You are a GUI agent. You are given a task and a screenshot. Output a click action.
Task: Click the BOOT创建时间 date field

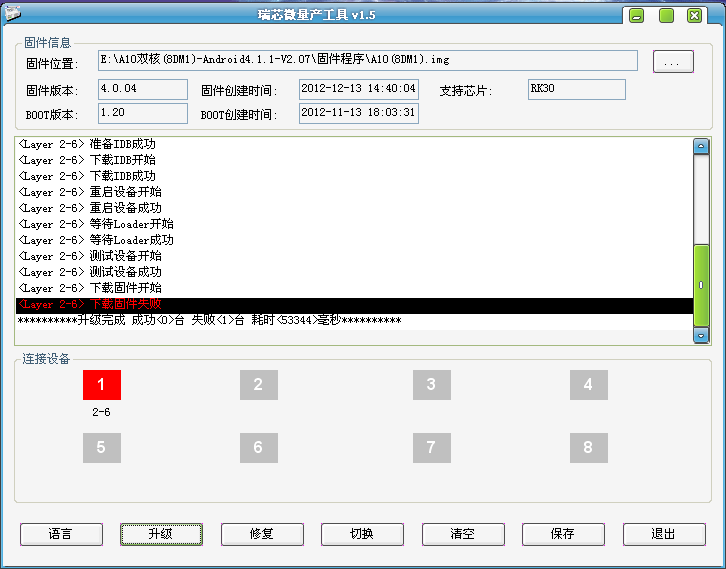[x=359, y=113]
